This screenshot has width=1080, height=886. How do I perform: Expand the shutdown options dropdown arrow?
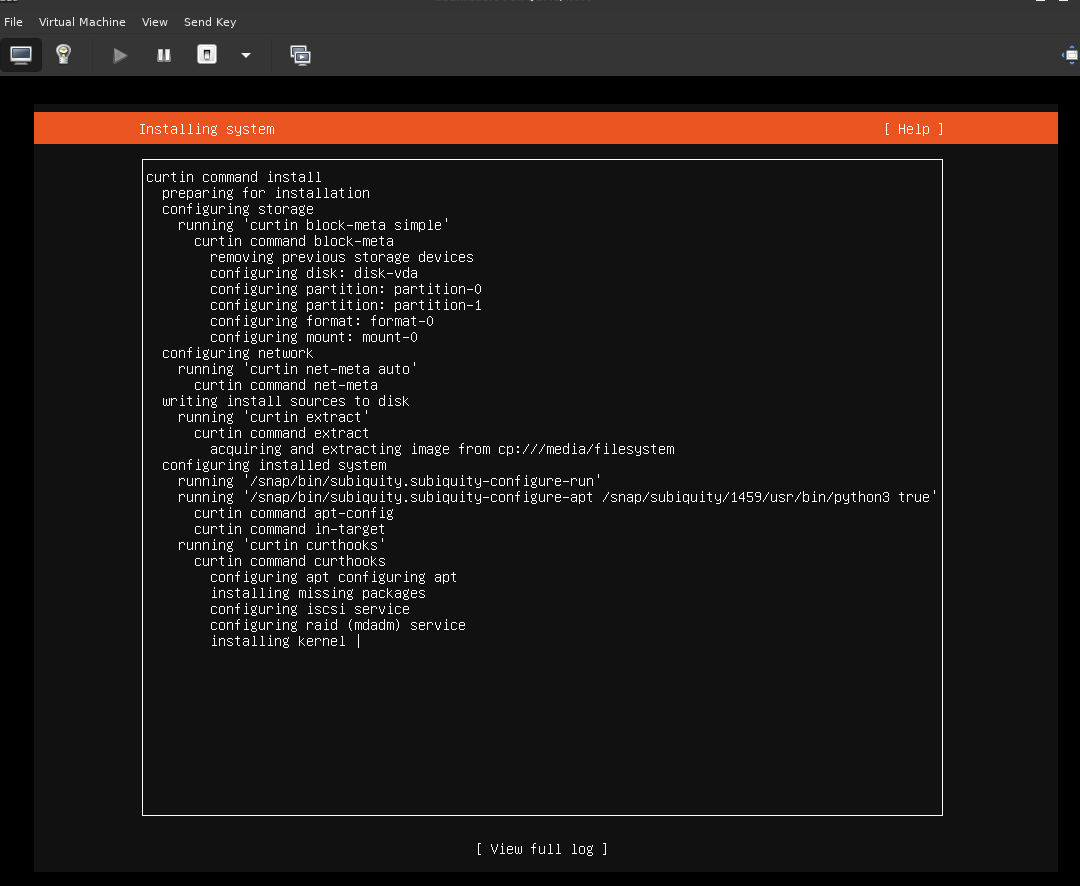(x=246, y=55)
